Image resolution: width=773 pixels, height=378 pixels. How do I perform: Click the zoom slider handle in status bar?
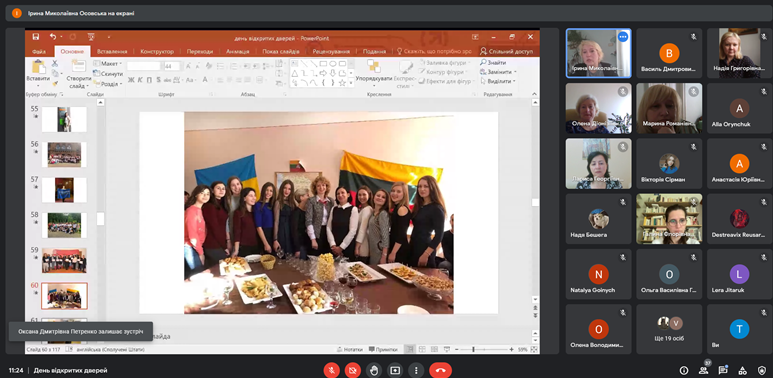[474, 349]
